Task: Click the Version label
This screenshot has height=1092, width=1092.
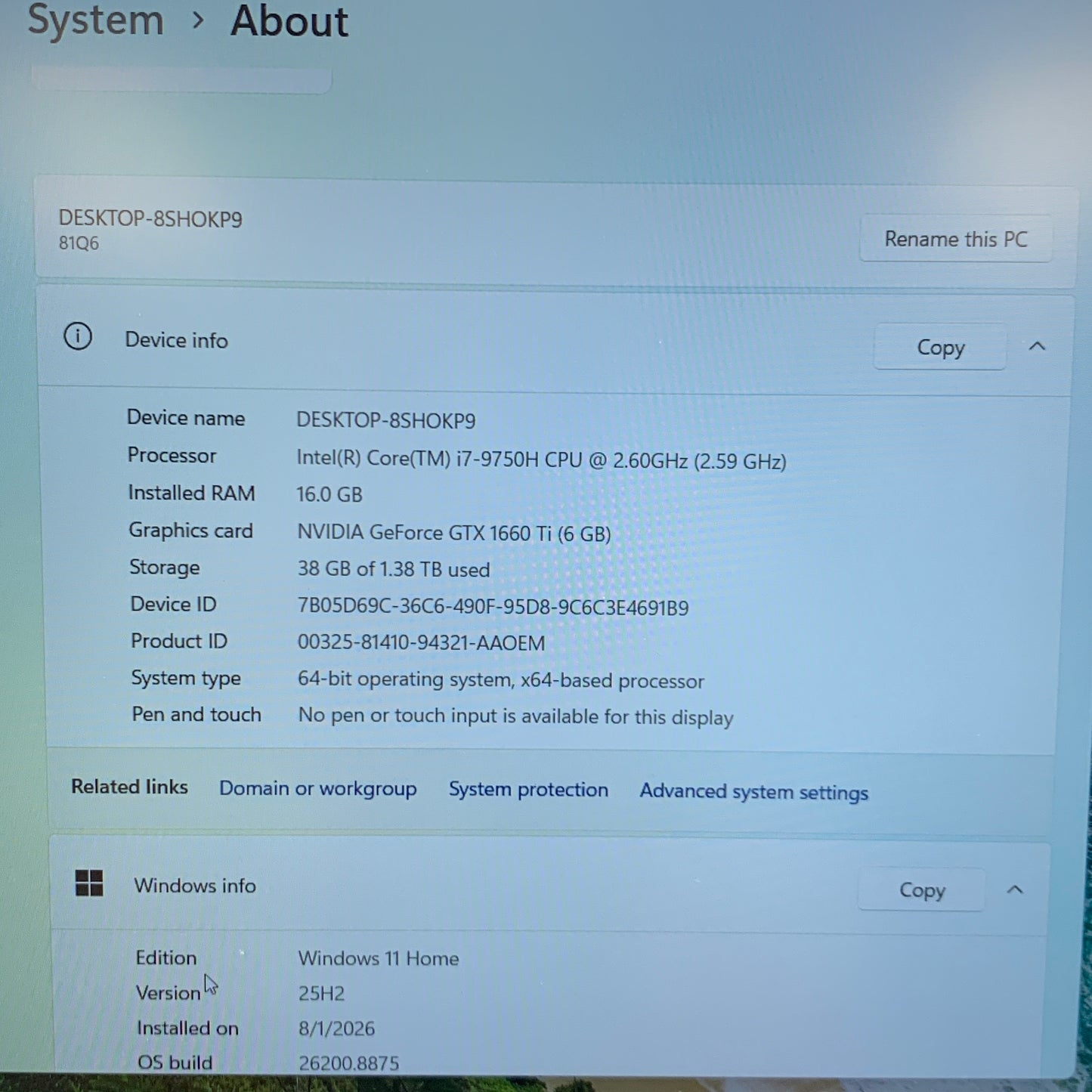Action: pos(168,992)
